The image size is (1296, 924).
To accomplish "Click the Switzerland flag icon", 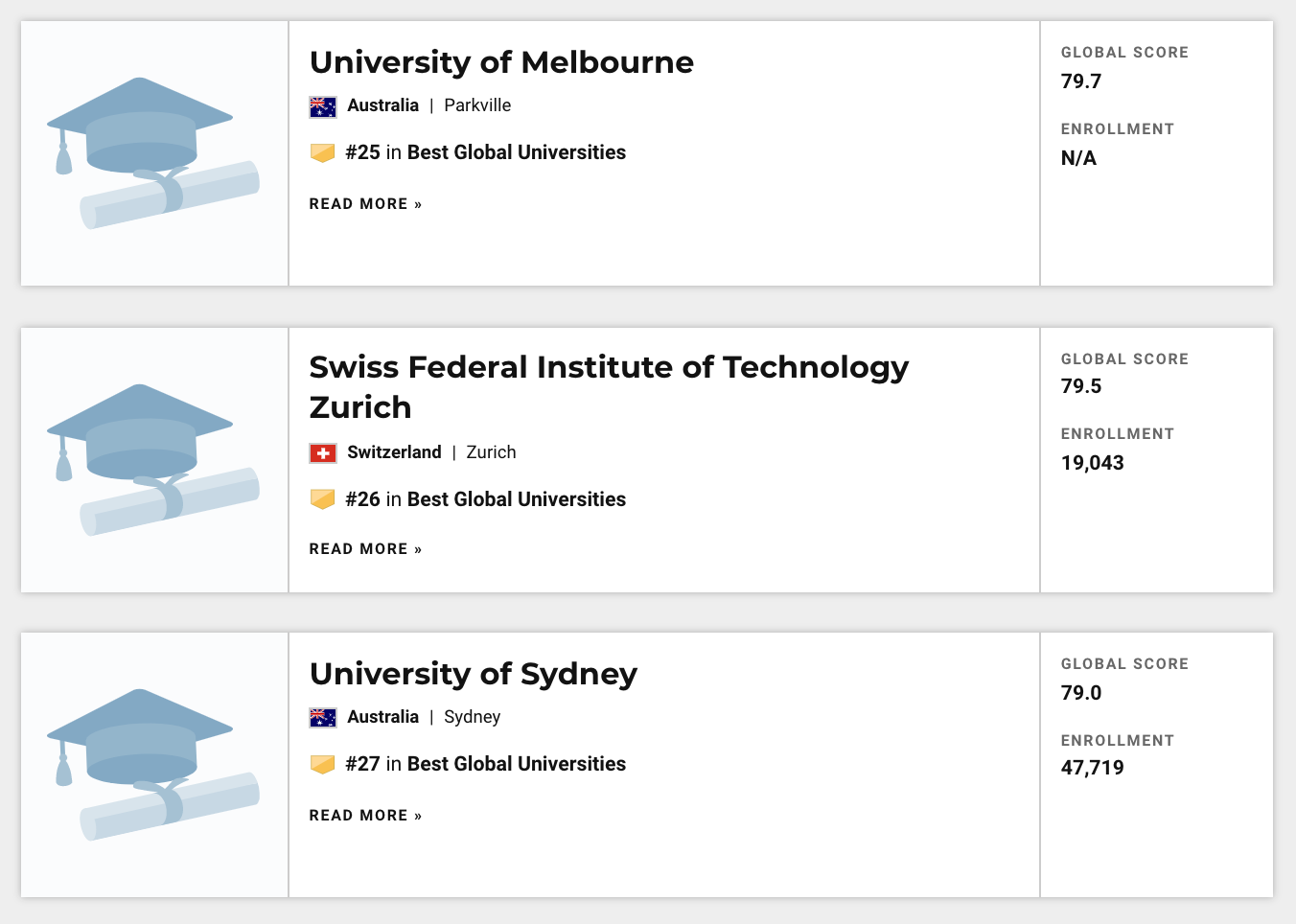I will pyautogui.click(x=323, y=453).
